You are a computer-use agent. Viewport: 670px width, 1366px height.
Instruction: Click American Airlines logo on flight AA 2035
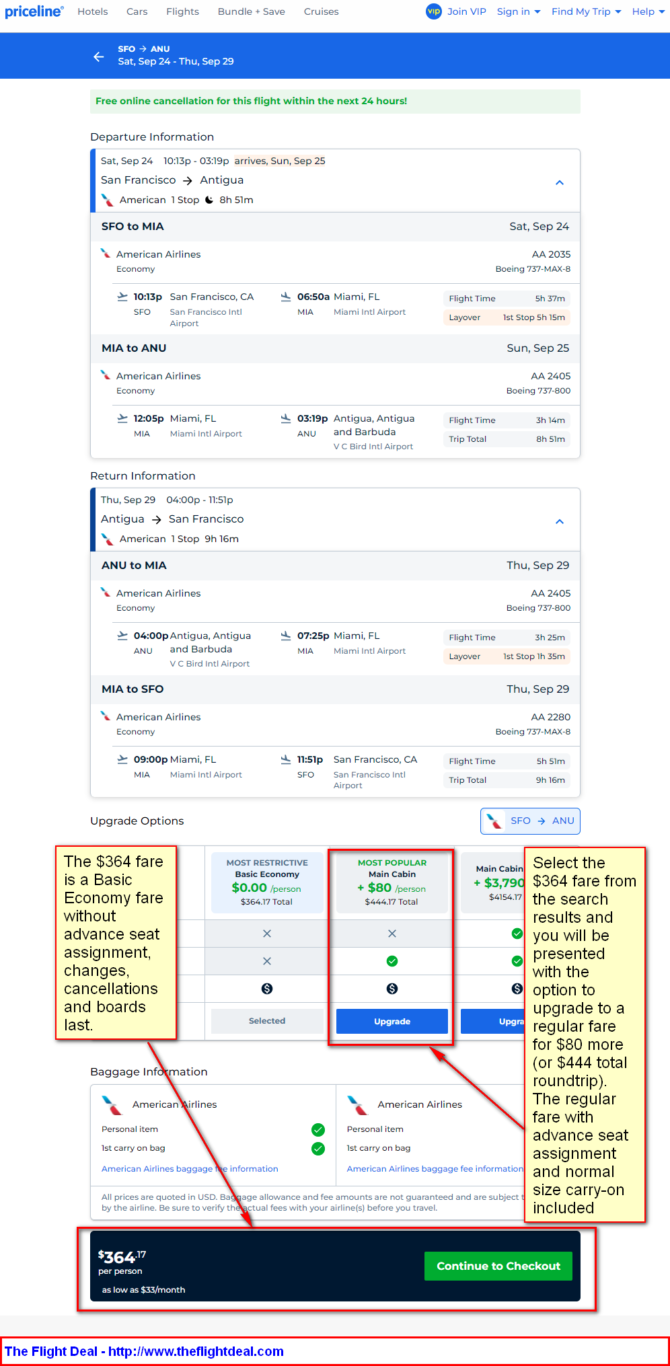pos(106,254)
